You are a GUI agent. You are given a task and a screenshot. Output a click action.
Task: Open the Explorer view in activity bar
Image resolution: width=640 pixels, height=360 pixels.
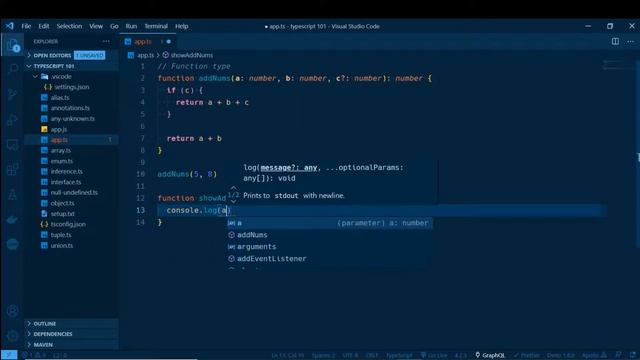13,45
